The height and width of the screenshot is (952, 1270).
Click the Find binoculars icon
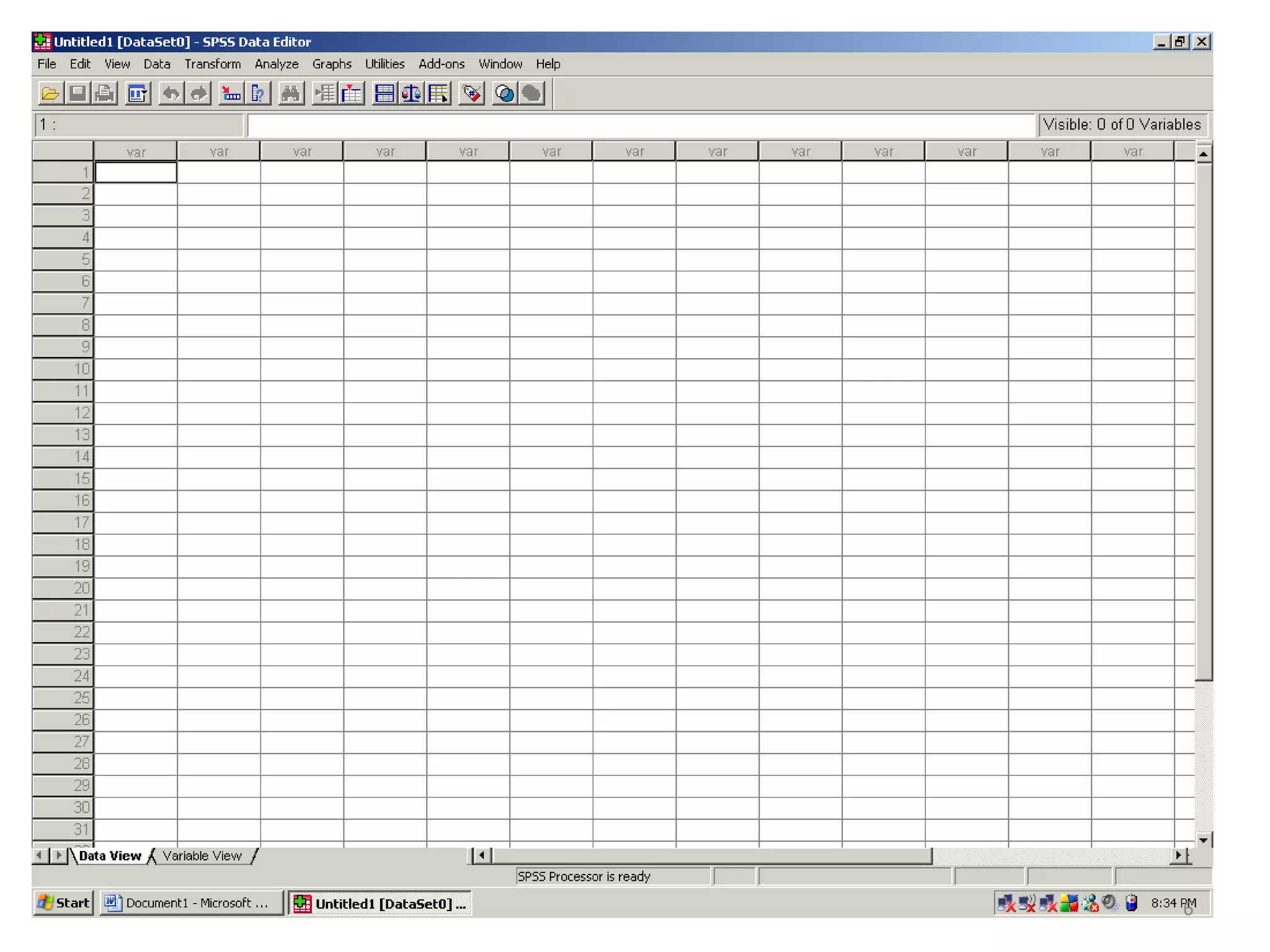(x=290, y=94)
